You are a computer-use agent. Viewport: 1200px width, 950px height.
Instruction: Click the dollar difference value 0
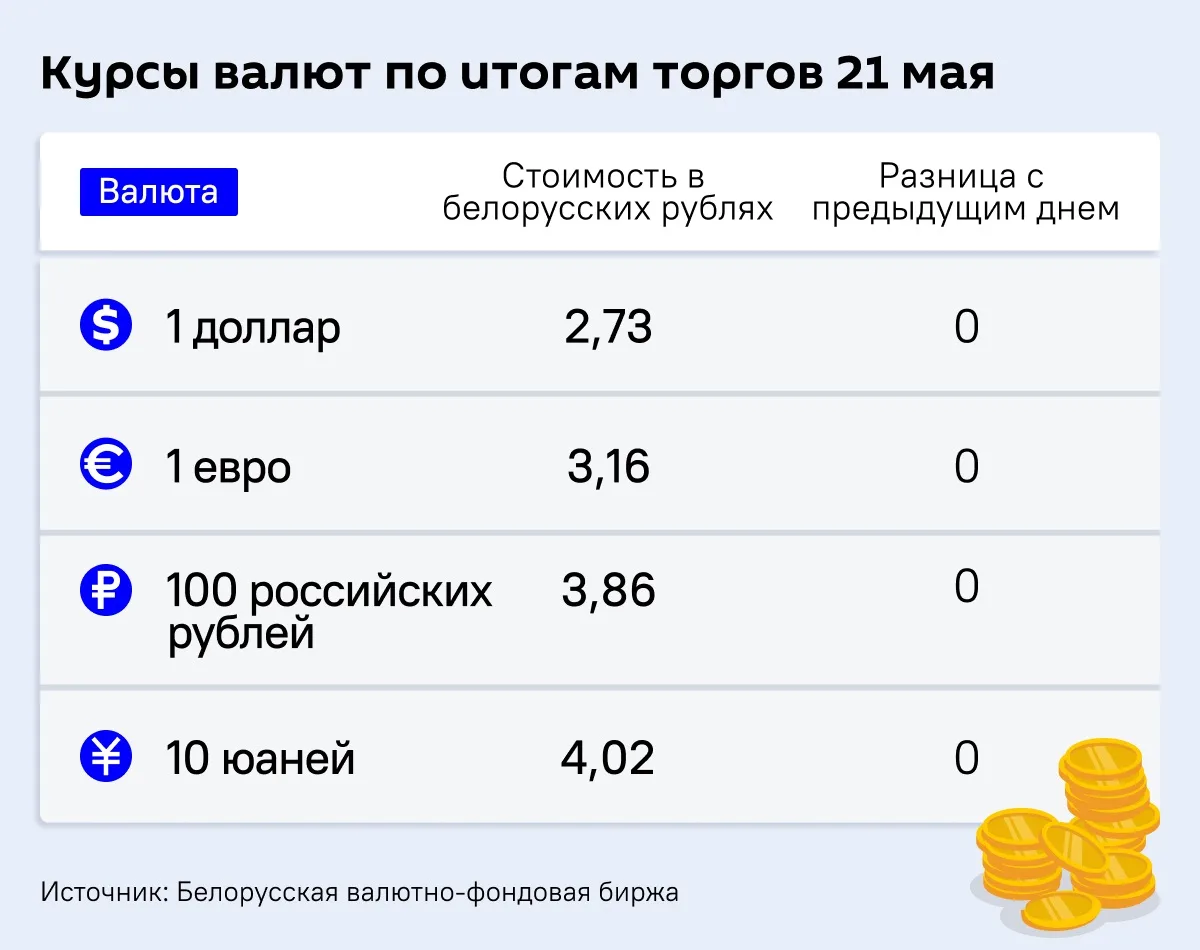coord(966,328)
